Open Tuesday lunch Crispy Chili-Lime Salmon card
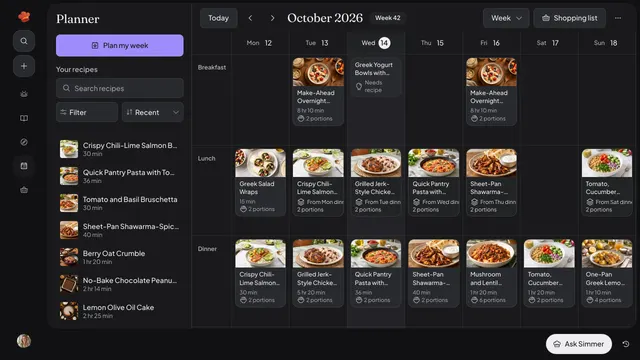Screen dimensions: 640x360 coord(318,182)
